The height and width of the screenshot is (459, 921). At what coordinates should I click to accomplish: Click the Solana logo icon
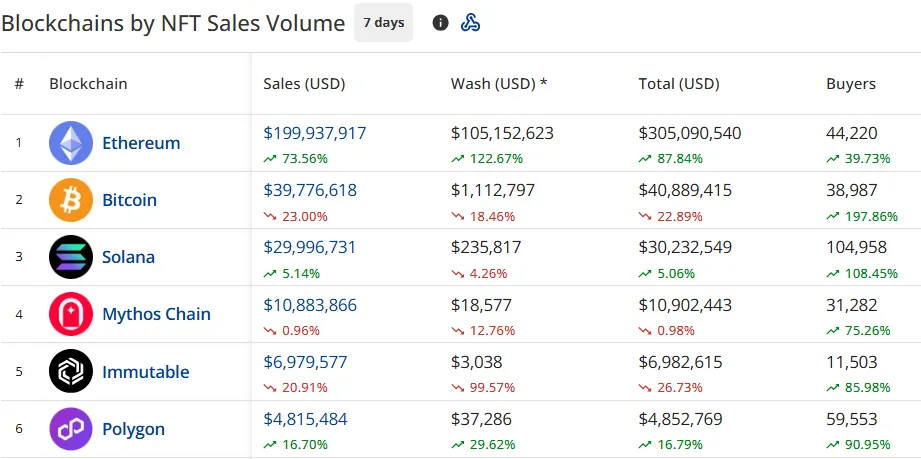71,257
